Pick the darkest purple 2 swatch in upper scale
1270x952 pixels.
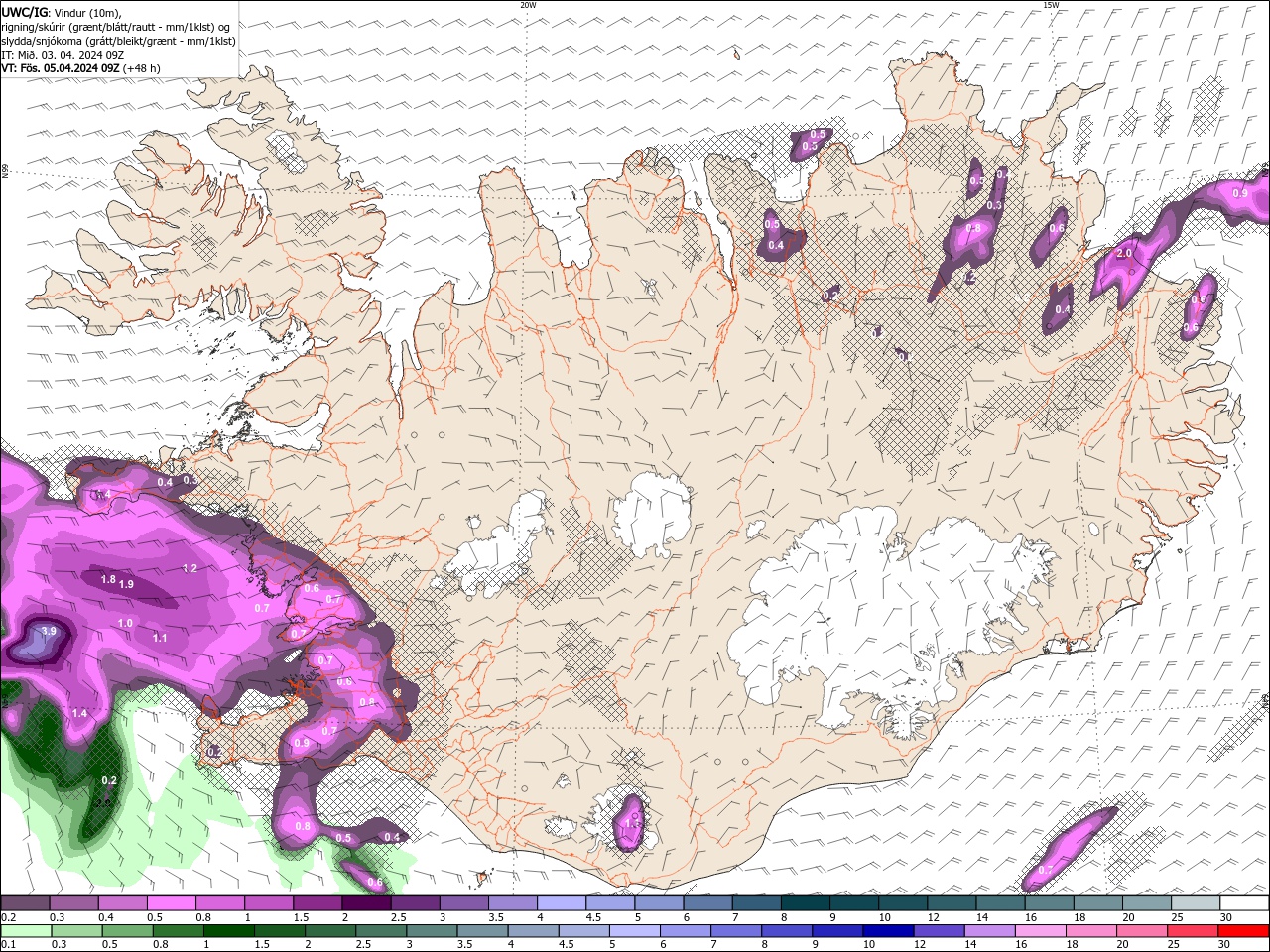click(x=365, y=903)
